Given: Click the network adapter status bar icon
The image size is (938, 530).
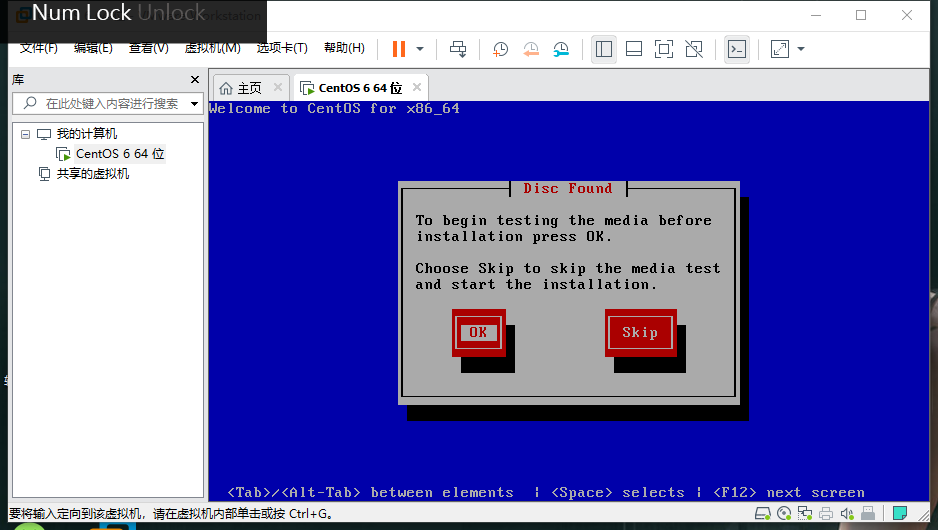Looking at the screenshot, I should (805, 513).
